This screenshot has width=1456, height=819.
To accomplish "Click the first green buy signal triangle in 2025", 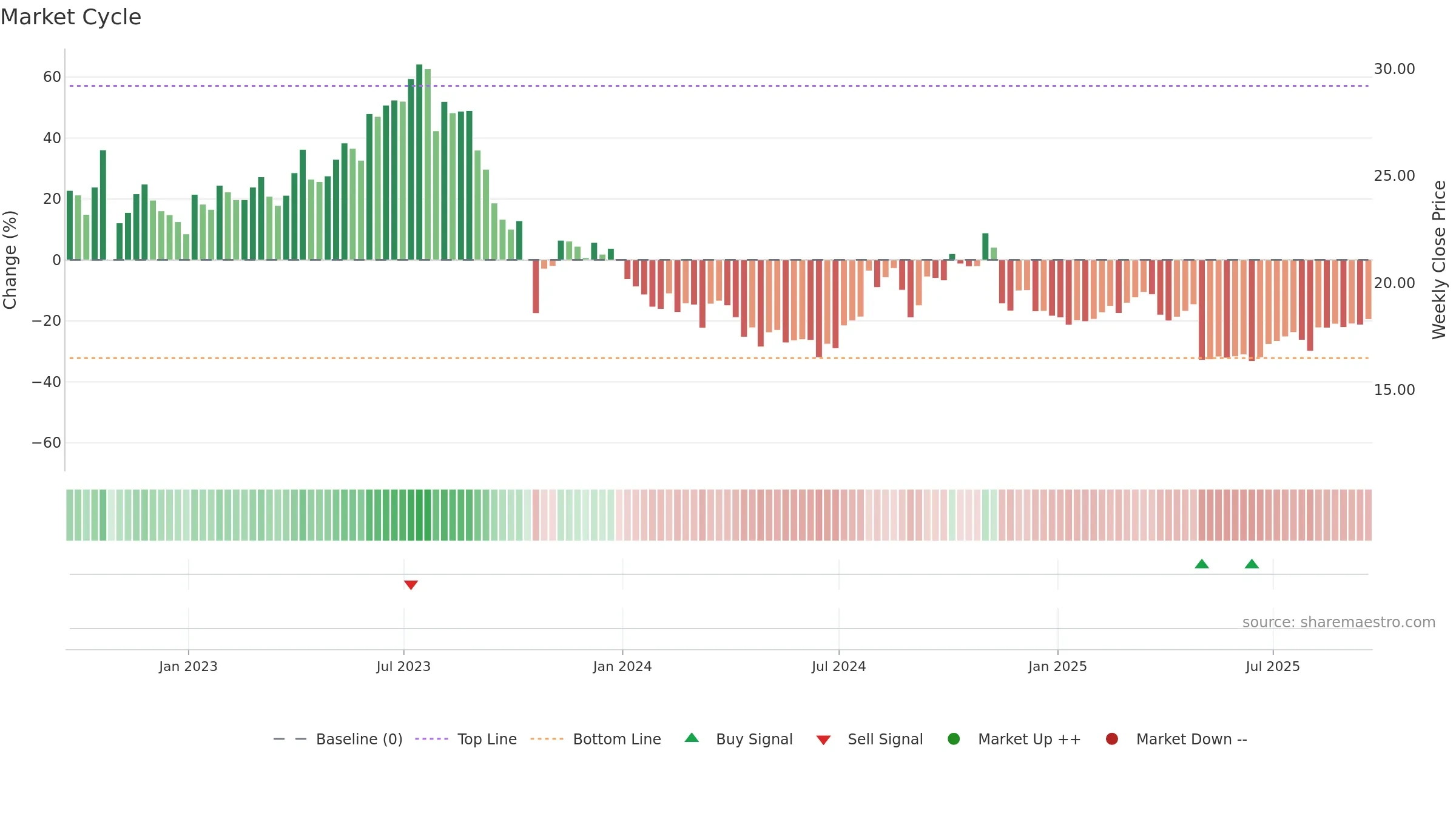I will pos(1202,564).
